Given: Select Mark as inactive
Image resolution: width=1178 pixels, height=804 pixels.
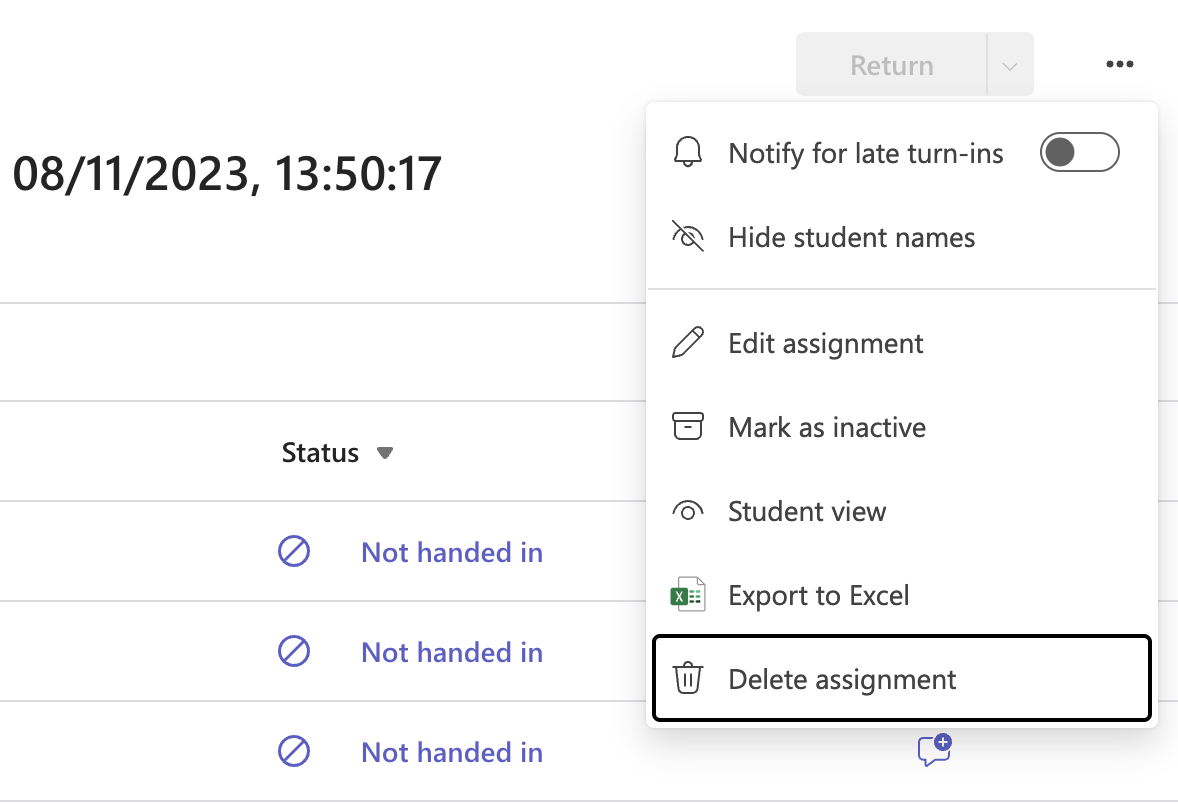Looking at the screenshot, I should point(826,427).
